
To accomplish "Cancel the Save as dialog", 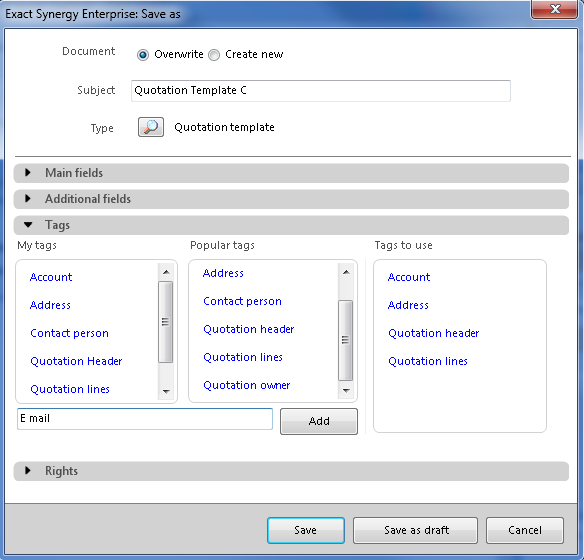I will [525, 530].
